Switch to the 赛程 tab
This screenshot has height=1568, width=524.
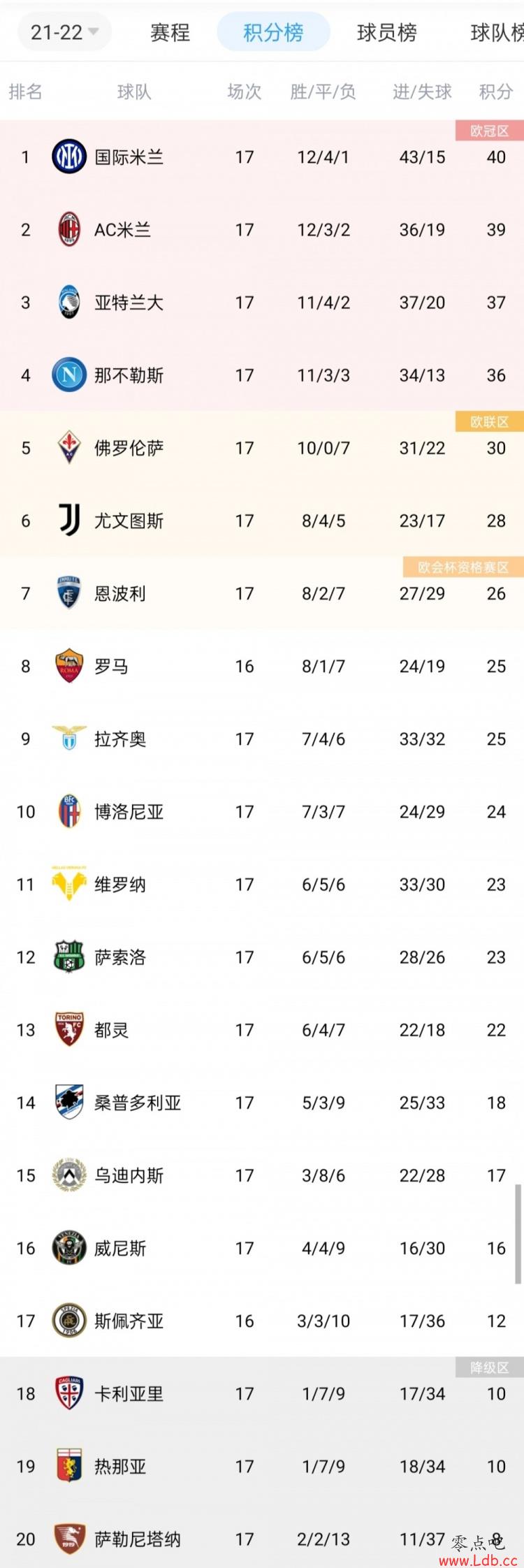[170, 32]
